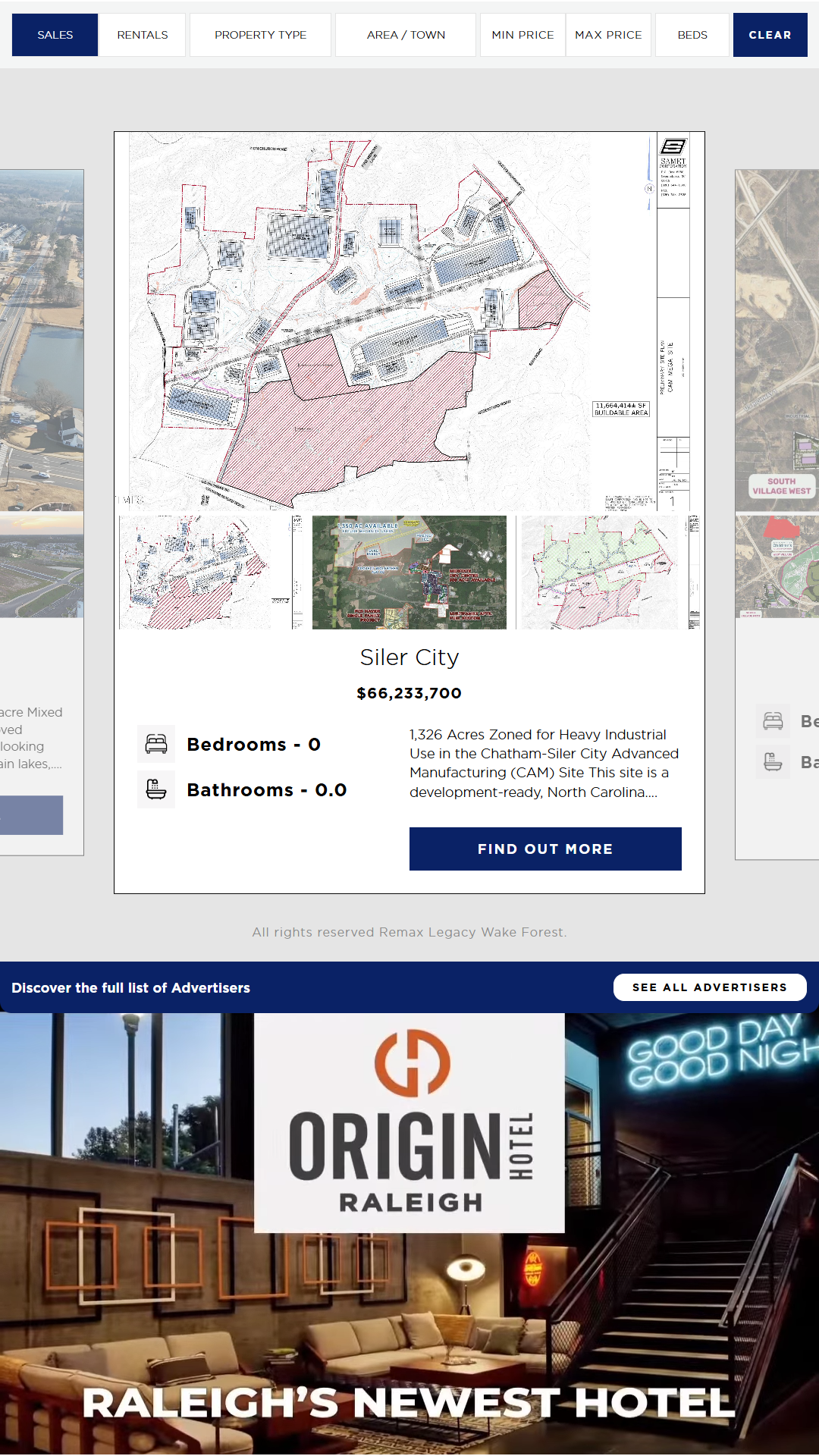
Task: Select the Sales listing toggle
Action: (x=55, y=35)
